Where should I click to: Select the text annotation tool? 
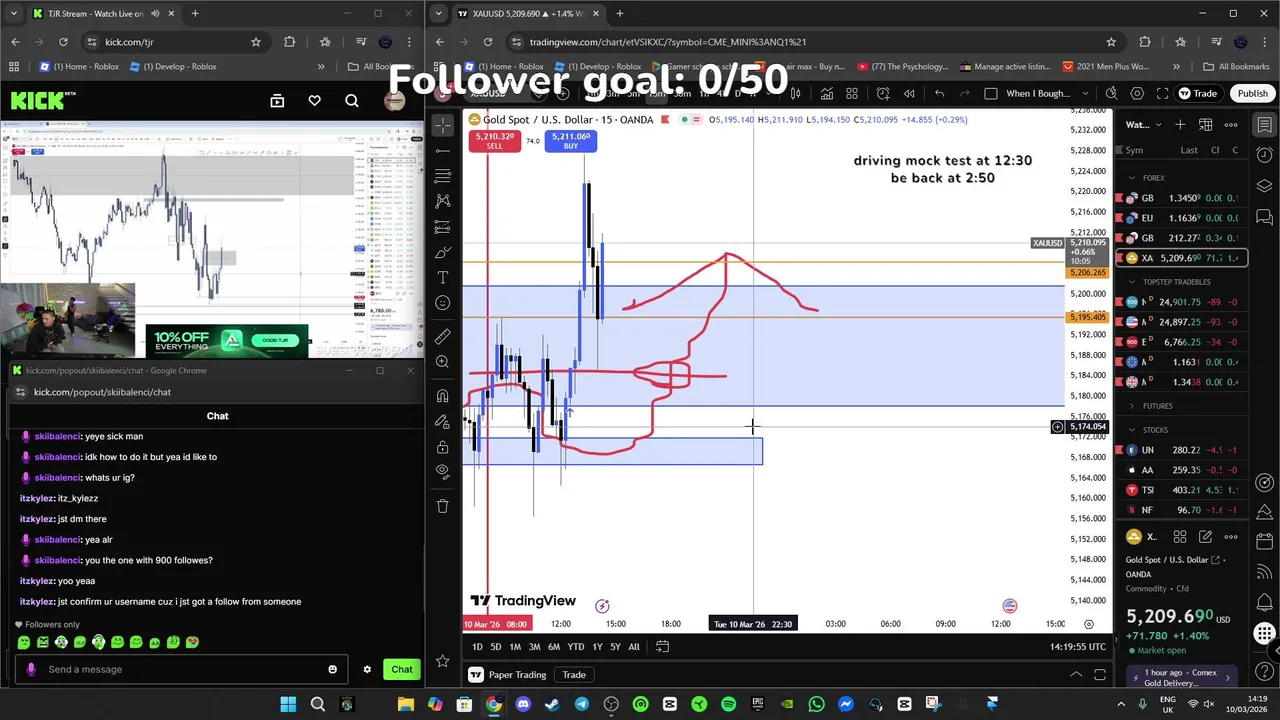pyautogui.click(x=443, y=277)
